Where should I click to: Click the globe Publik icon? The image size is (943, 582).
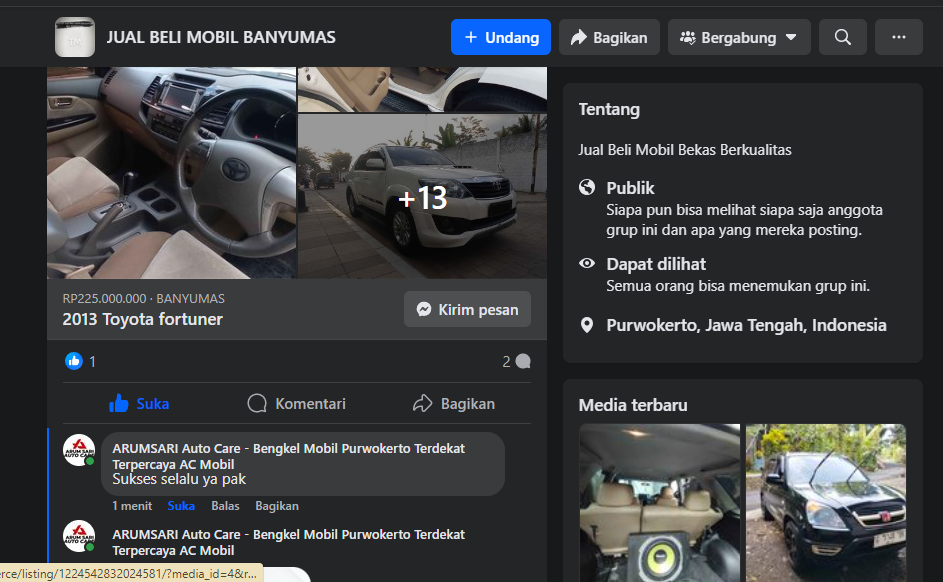click(587, 188)
